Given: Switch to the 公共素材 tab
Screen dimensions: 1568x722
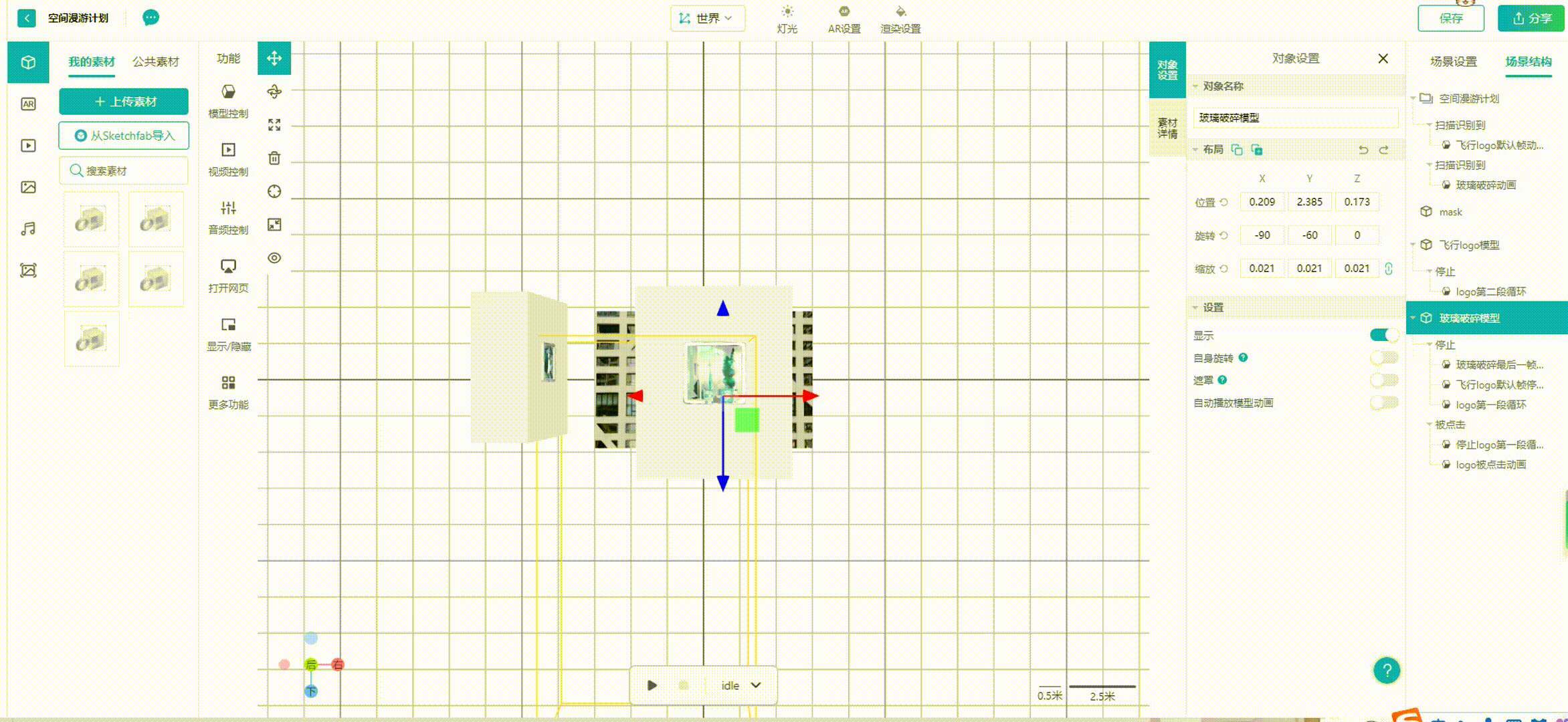Looking at the screenshot, I should point(155,62).
